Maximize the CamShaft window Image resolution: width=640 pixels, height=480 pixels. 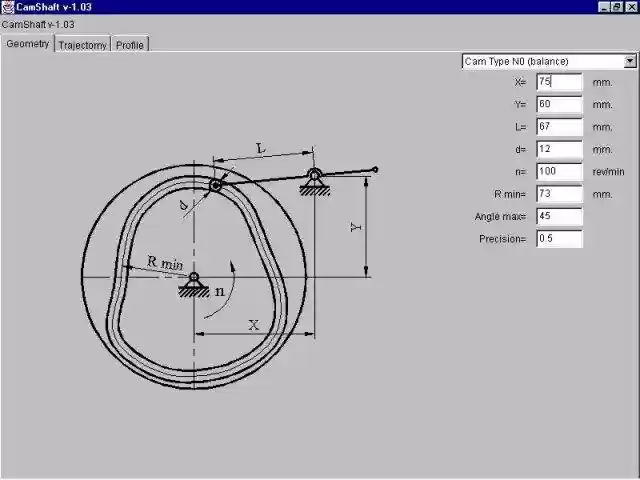(618, 7)
